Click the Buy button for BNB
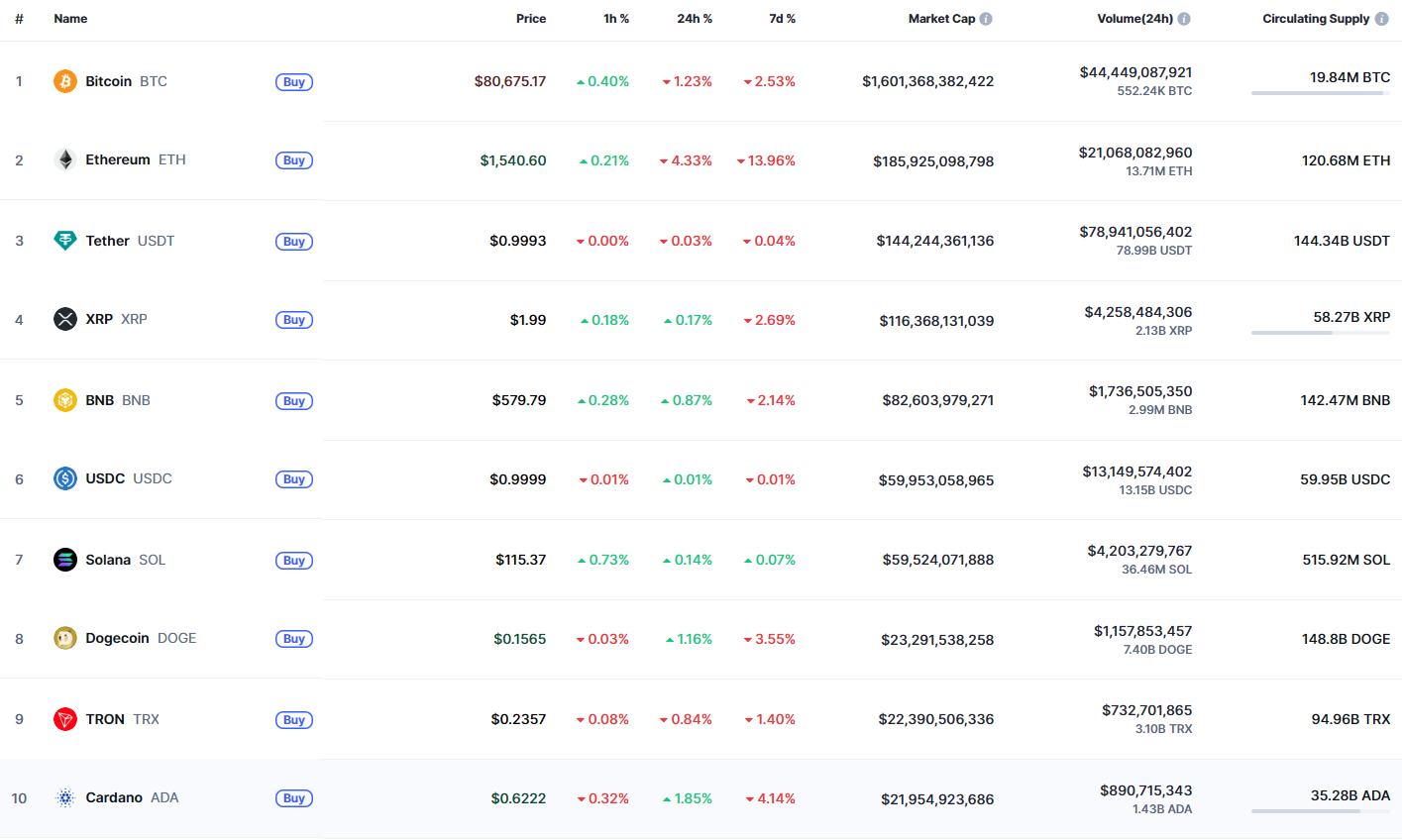 pos(294,401)
